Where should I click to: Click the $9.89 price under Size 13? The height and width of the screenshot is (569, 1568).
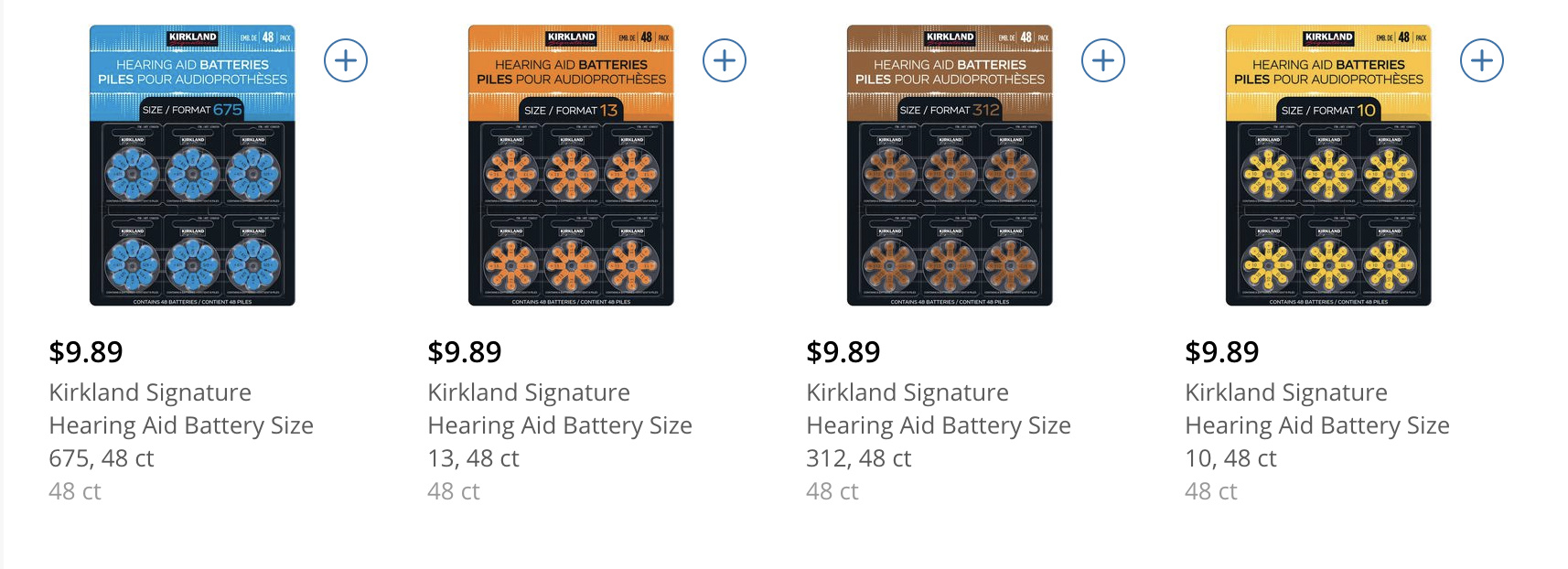(x=464, y=351)
